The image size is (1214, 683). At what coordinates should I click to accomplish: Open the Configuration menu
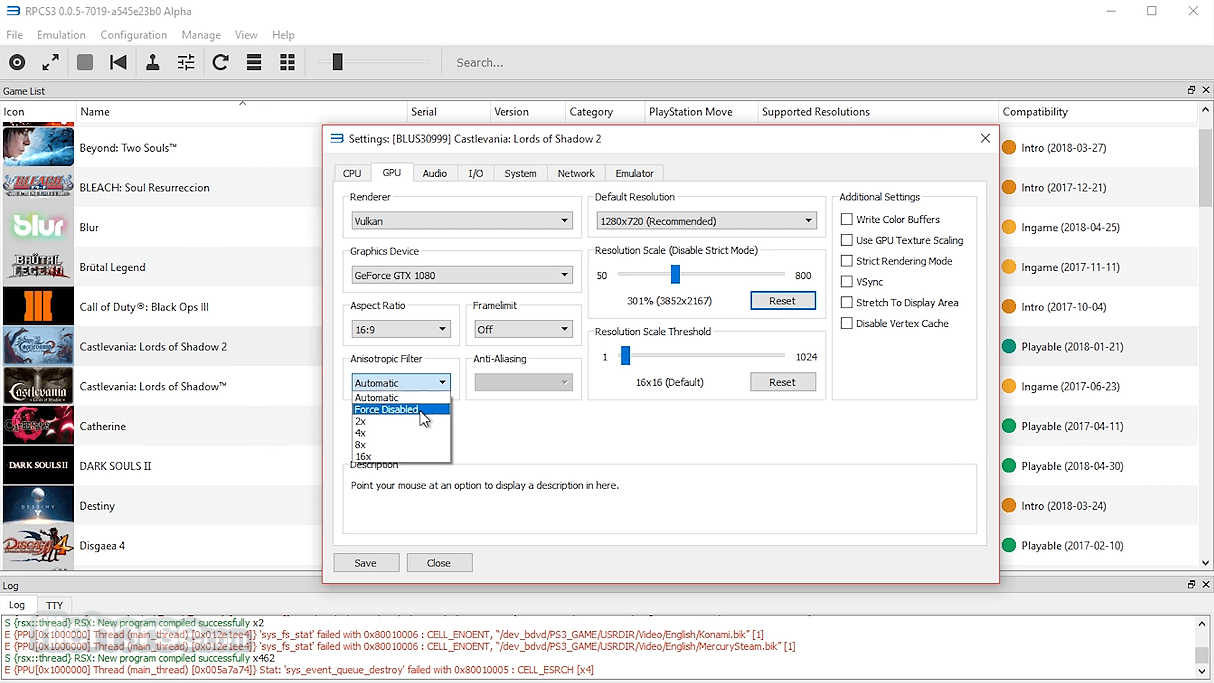(x=134, y=35)
